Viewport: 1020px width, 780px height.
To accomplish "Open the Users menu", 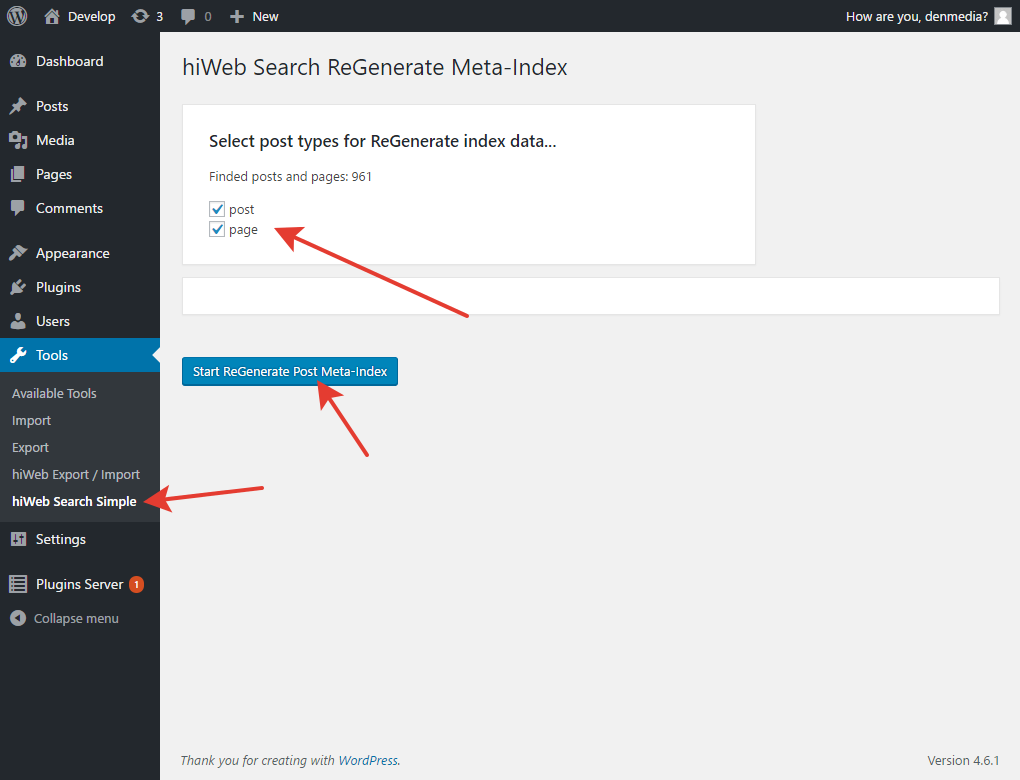I will (53, 321).
